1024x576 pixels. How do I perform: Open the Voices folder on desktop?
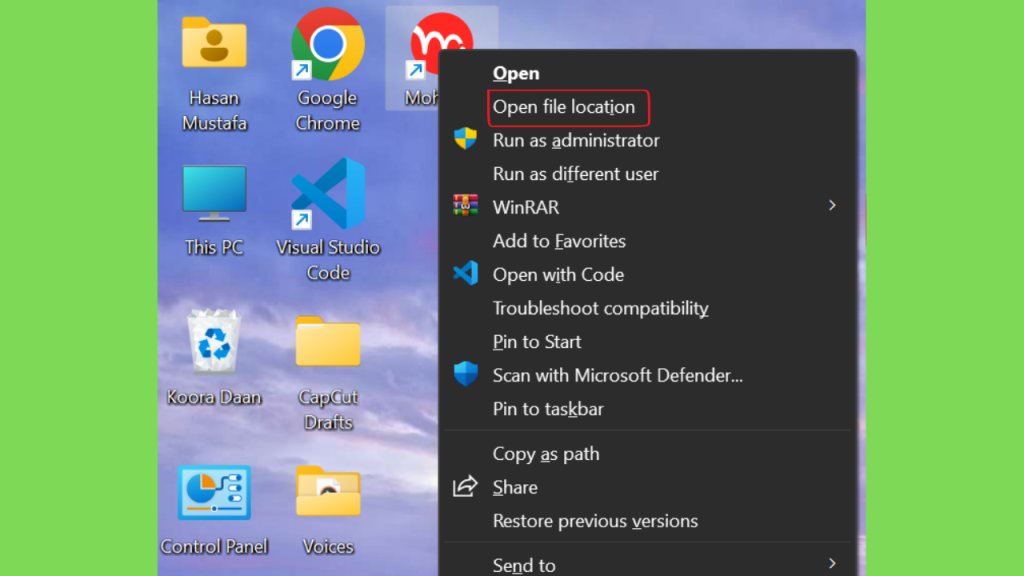tap(328, 492)
